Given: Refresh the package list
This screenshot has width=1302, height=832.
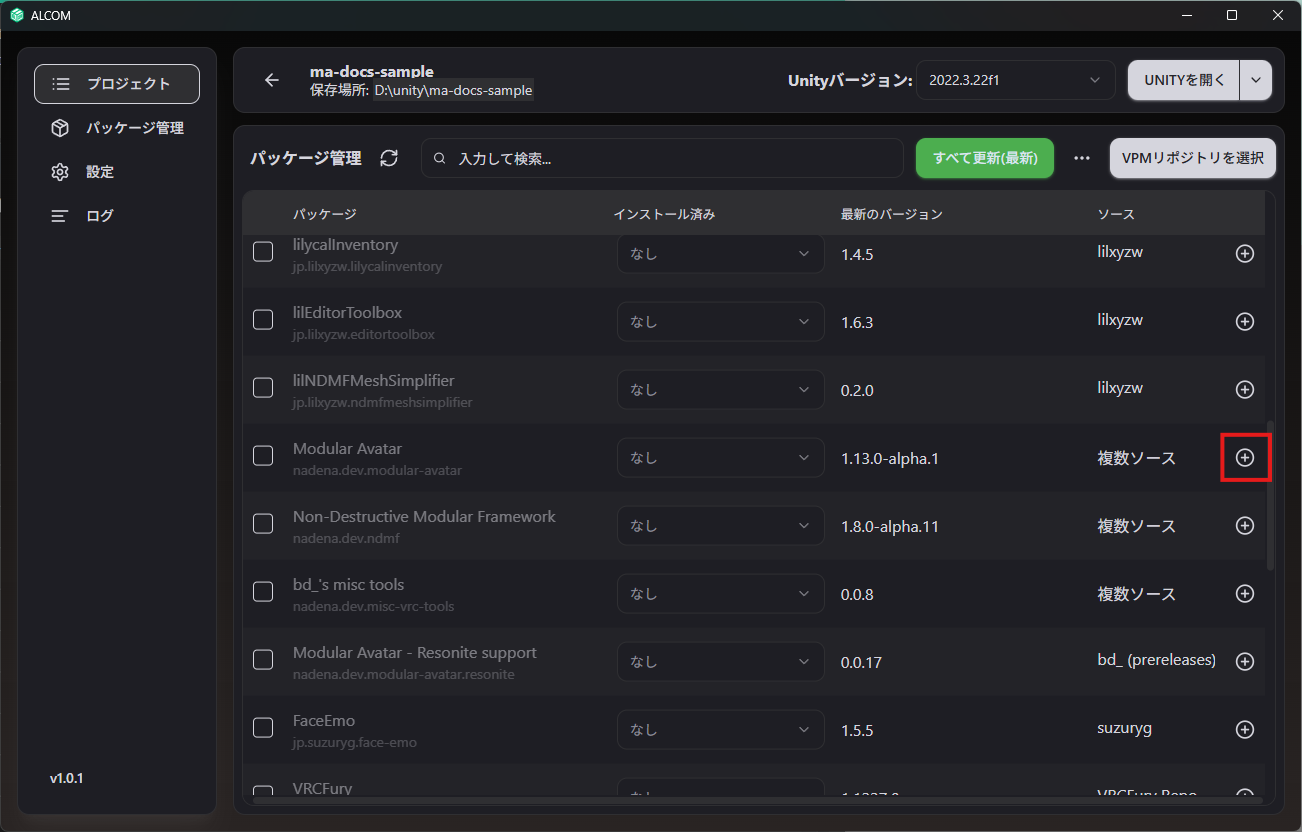Looking at the screenshot, I should pyautogui.click(x=389, y=158).
